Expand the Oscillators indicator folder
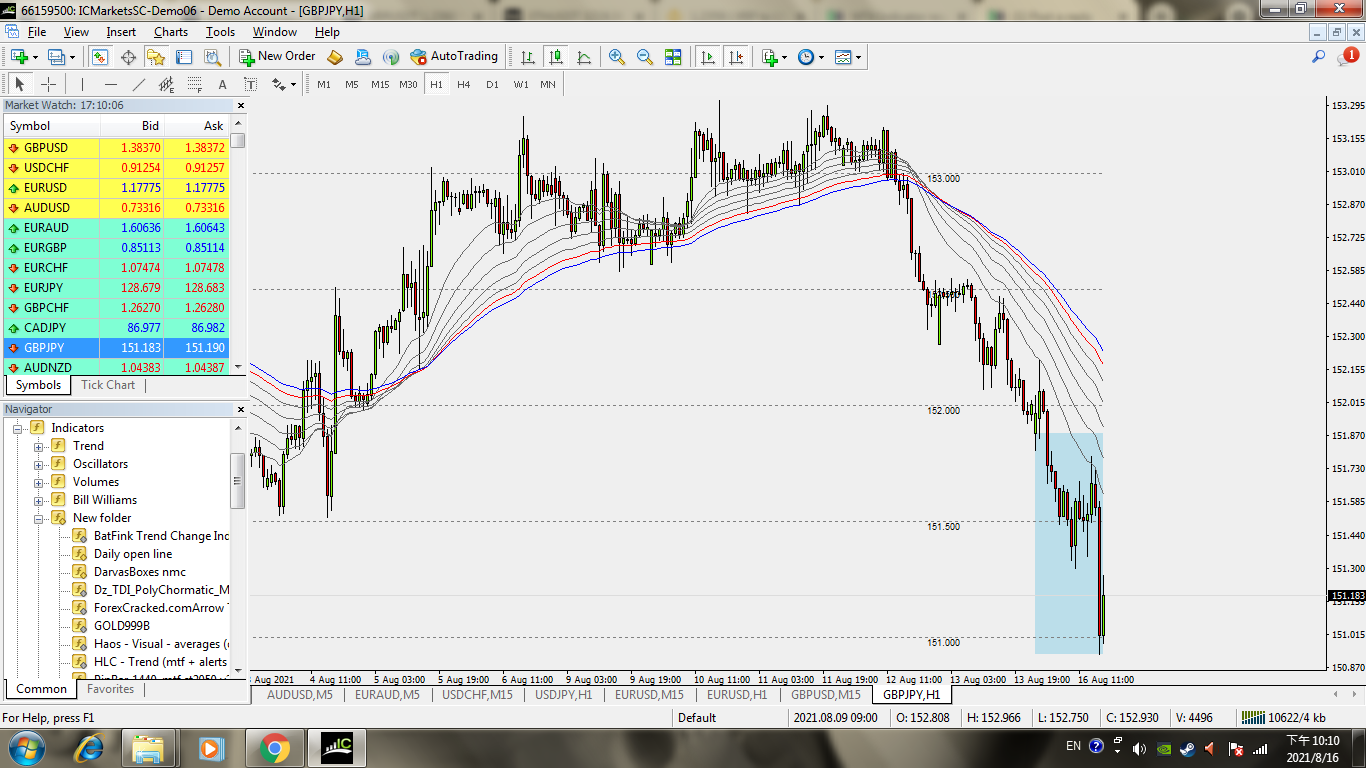1366x768 pixels. point(39,464)
